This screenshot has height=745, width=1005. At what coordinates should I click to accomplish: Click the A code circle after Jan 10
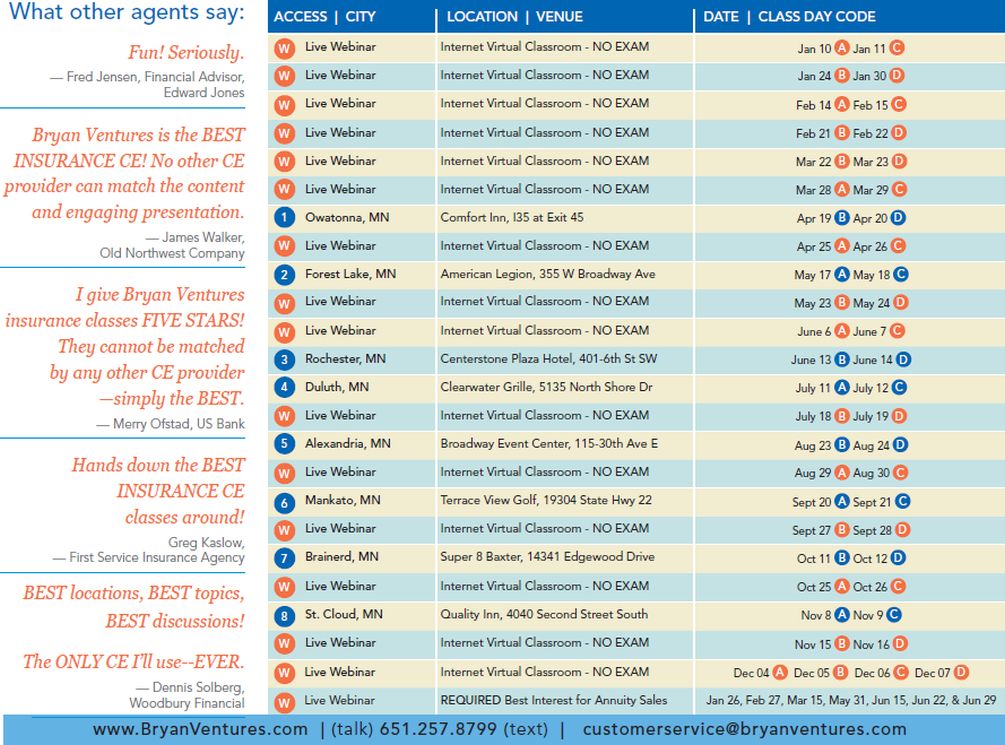tap(842, 47)
